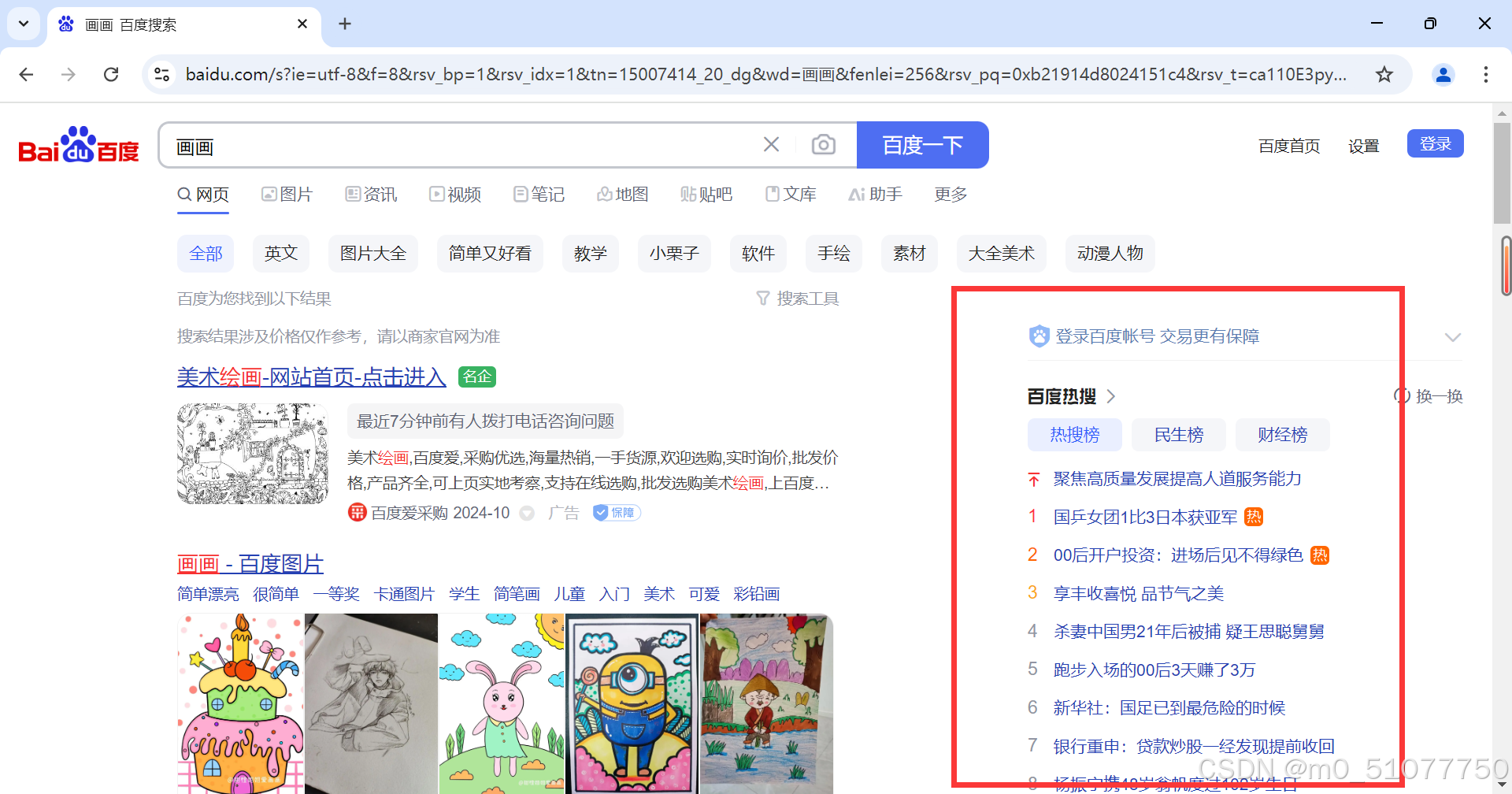This screenshot has width=1512, height=794.
Task: Switch to 资讯 search tab
Action: [x=371, y=195]
